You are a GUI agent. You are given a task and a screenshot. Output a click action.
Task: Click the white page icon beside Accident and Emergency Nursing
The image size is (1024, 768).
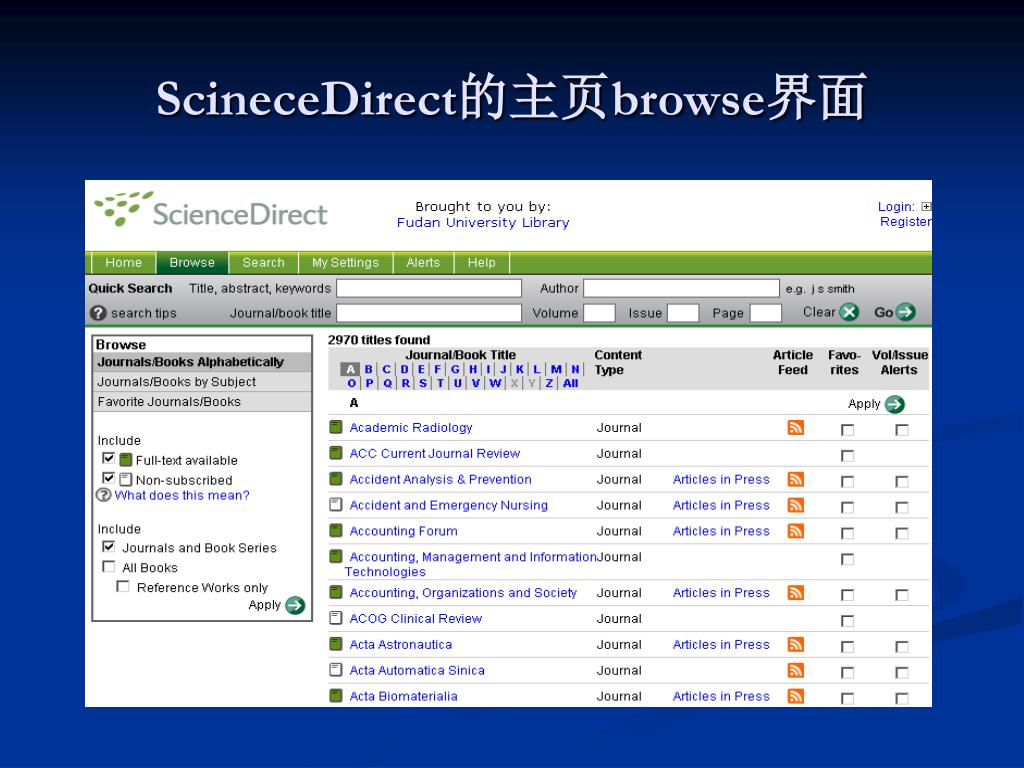[336, 504]
